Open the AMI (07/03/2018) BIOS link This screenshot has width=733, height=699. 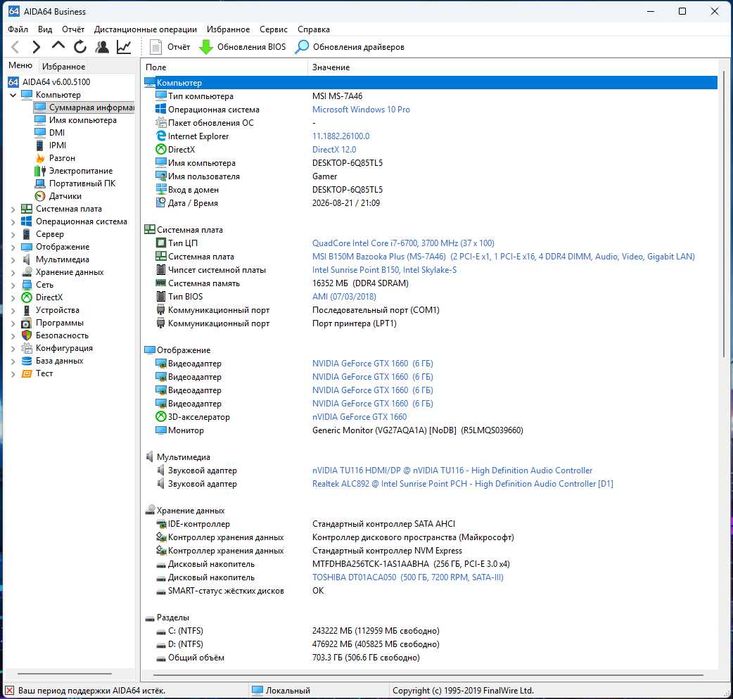(x=344, y=296)
